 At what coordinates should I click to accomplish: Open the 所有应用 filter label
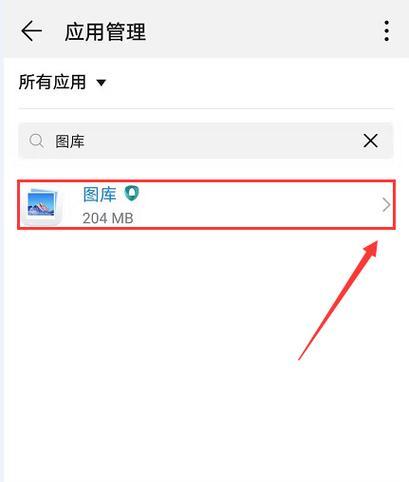pos(53,82)
